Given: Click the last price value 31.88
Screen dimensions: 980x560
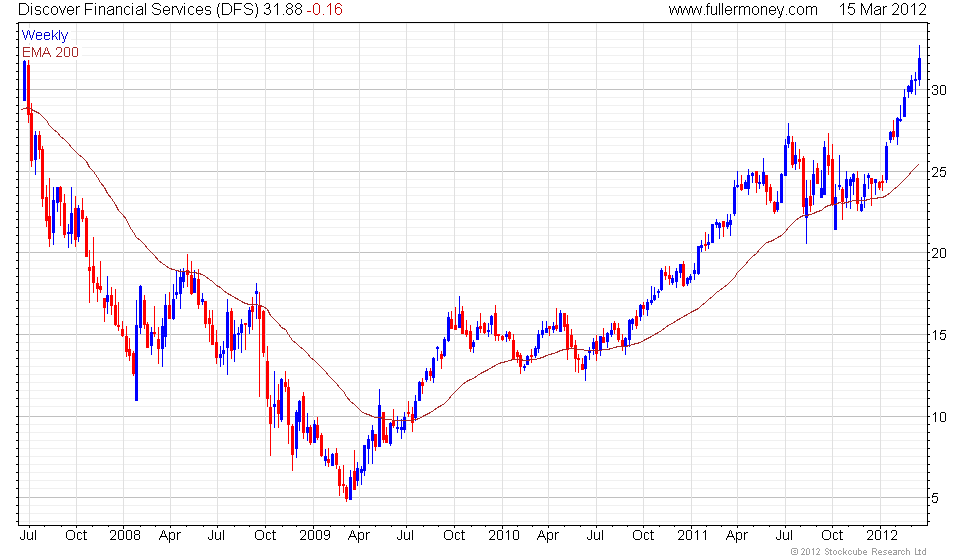Looking at the screenshot, I should 282,9.
